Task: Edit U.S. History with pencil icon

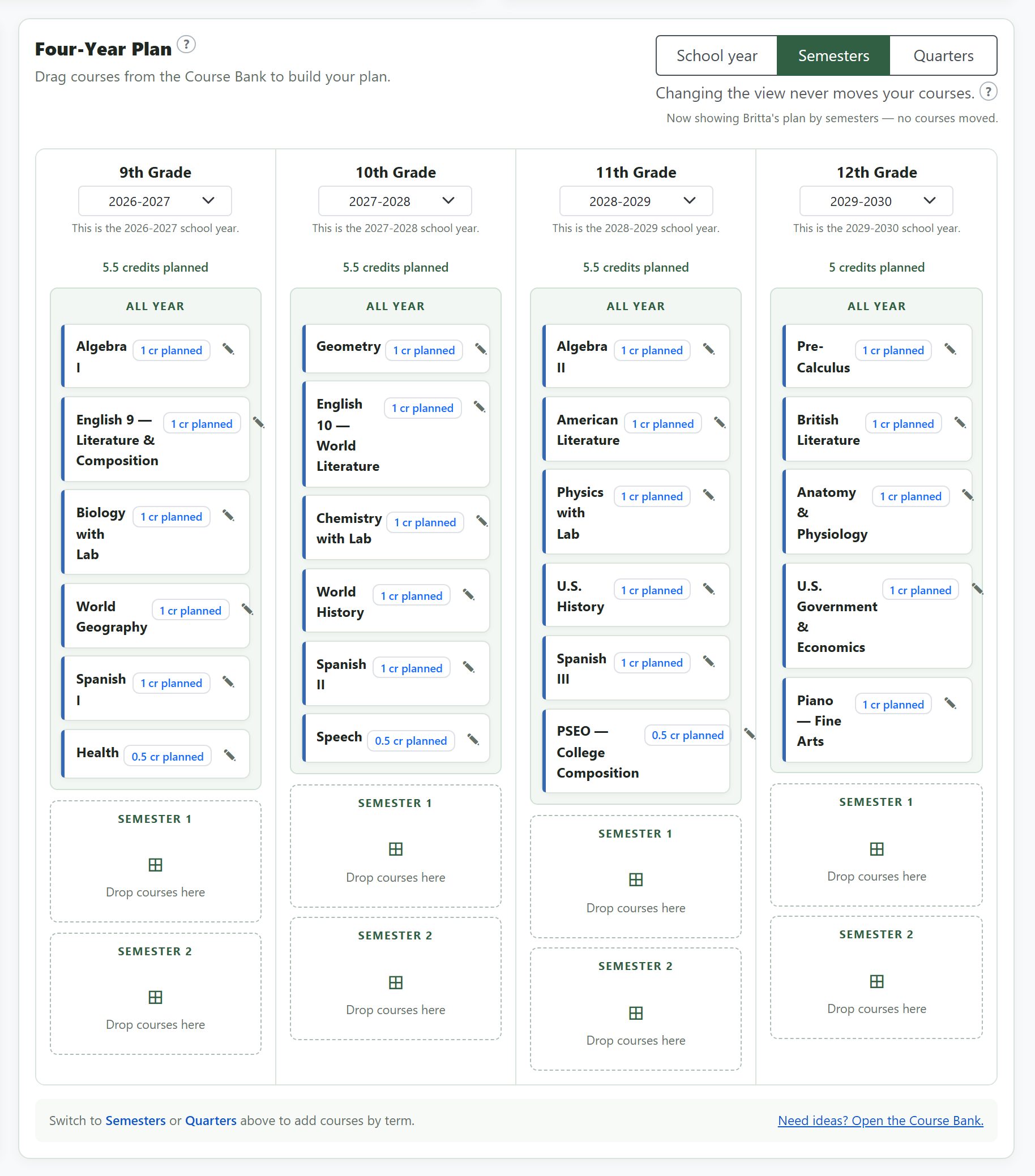Action: pyautogui.click(x=709, y=589)
